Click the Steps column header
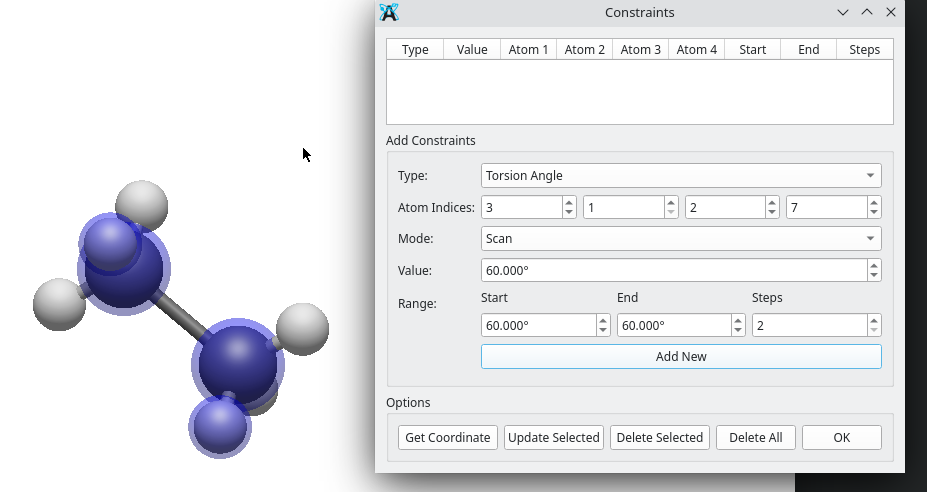 (864, 50)
